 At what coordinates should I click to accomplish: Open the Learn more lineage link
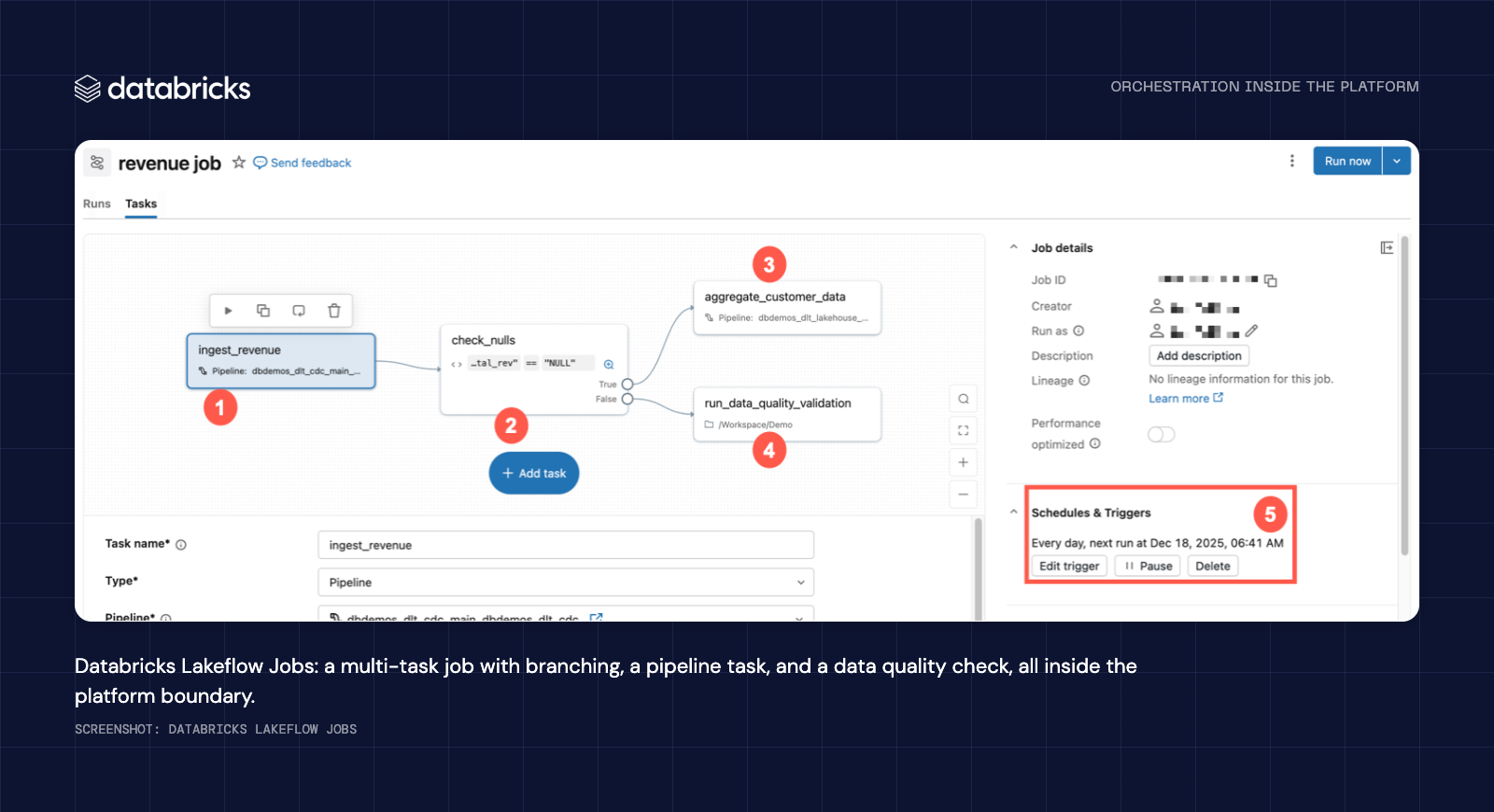[1186, 399]
